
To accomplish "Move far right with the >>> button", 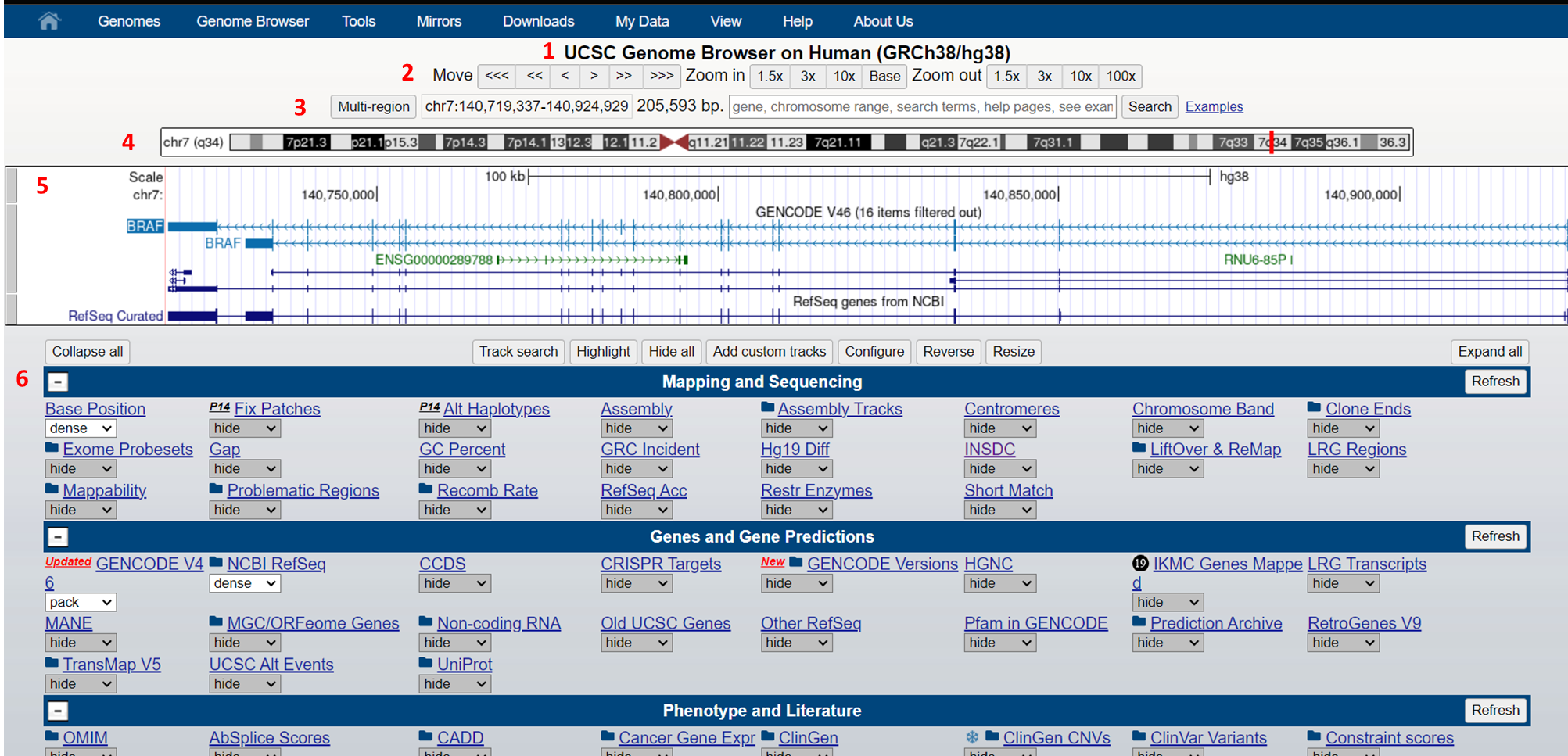I will click(x=662, y=76).
